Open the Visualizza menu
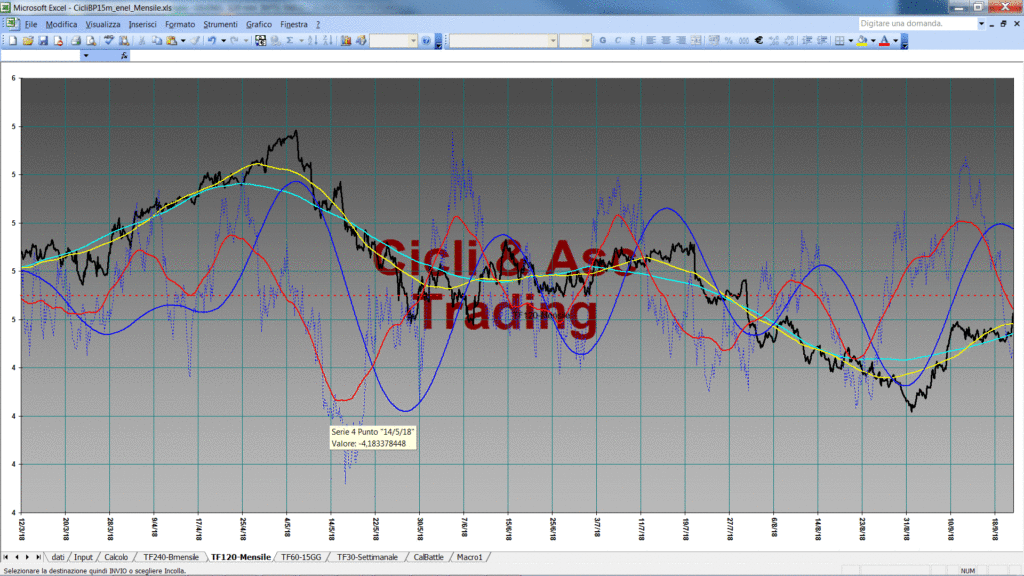 (x=103, y=24)
